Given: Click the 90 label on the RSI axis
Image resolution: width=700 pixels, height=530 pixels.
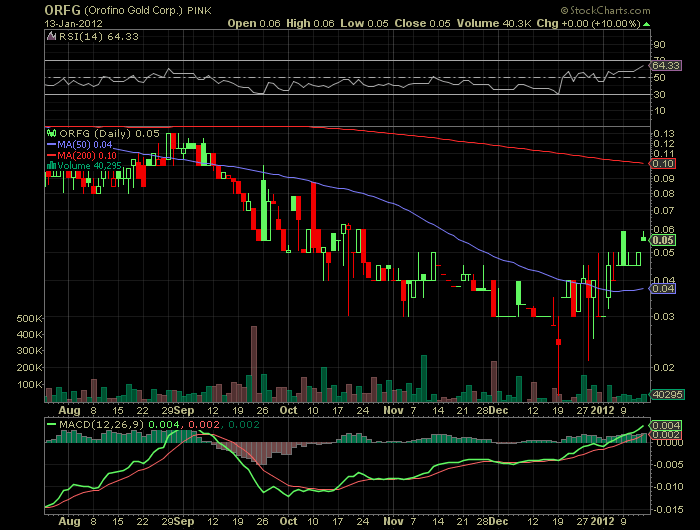Looking at the screenshot, I should [x=659, y=45].
